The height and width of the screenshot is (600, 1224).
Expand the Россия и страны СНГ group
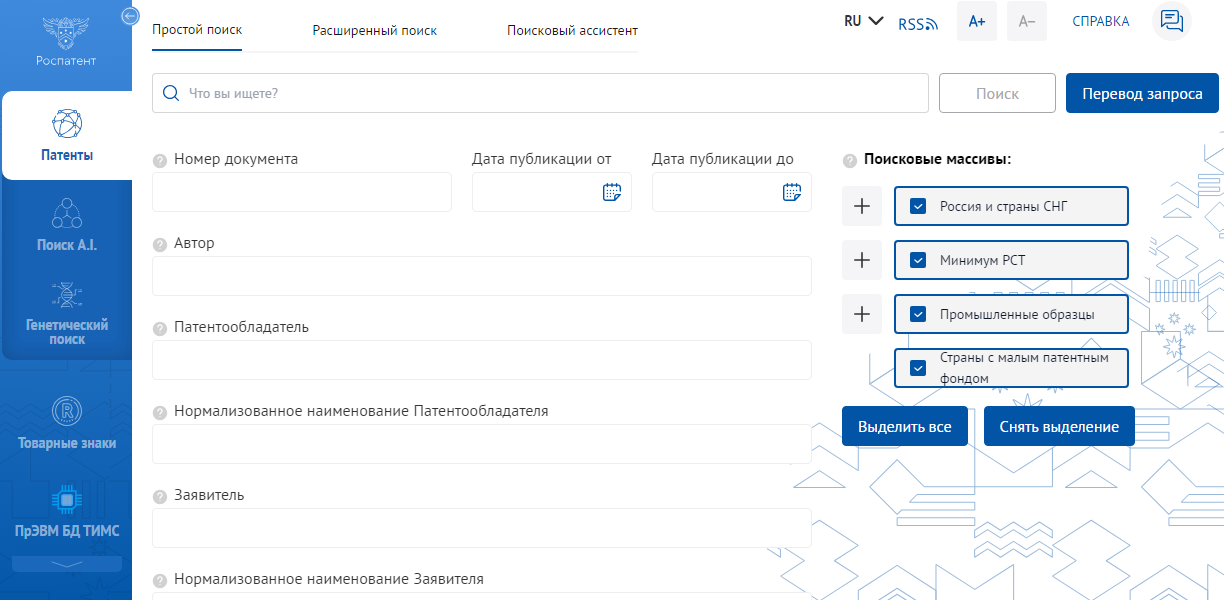coord(862,206)
